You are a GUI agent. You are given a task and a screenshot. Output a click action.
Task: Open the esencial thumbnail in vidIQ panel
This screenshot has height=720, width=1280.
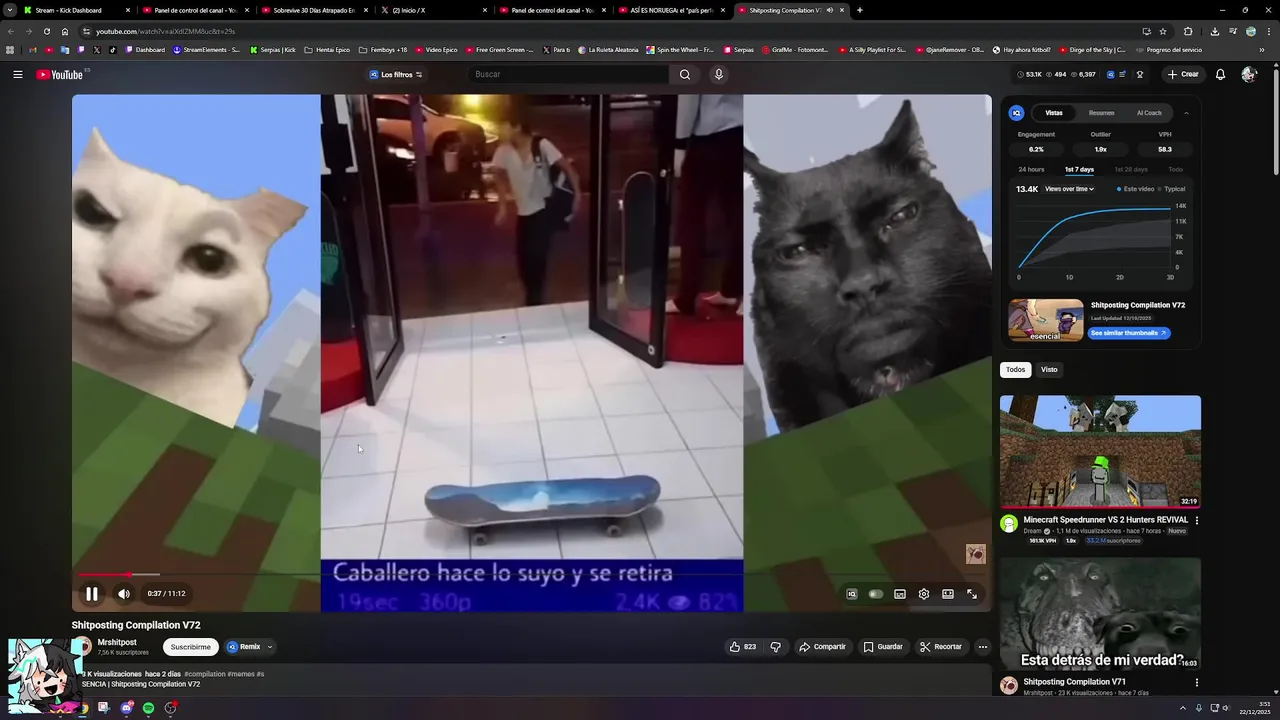pos(1046,320)
